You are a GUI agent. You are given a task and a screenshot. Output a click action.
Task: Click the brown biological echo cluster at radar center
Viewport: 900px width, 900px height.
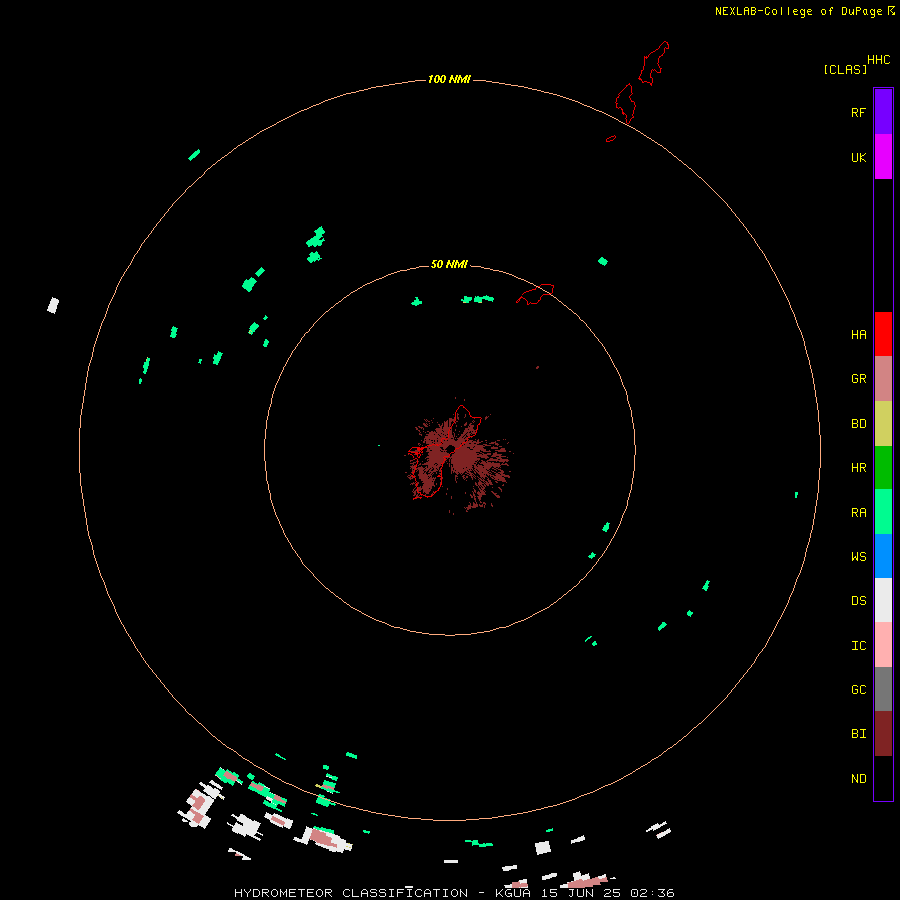[458, 455]
